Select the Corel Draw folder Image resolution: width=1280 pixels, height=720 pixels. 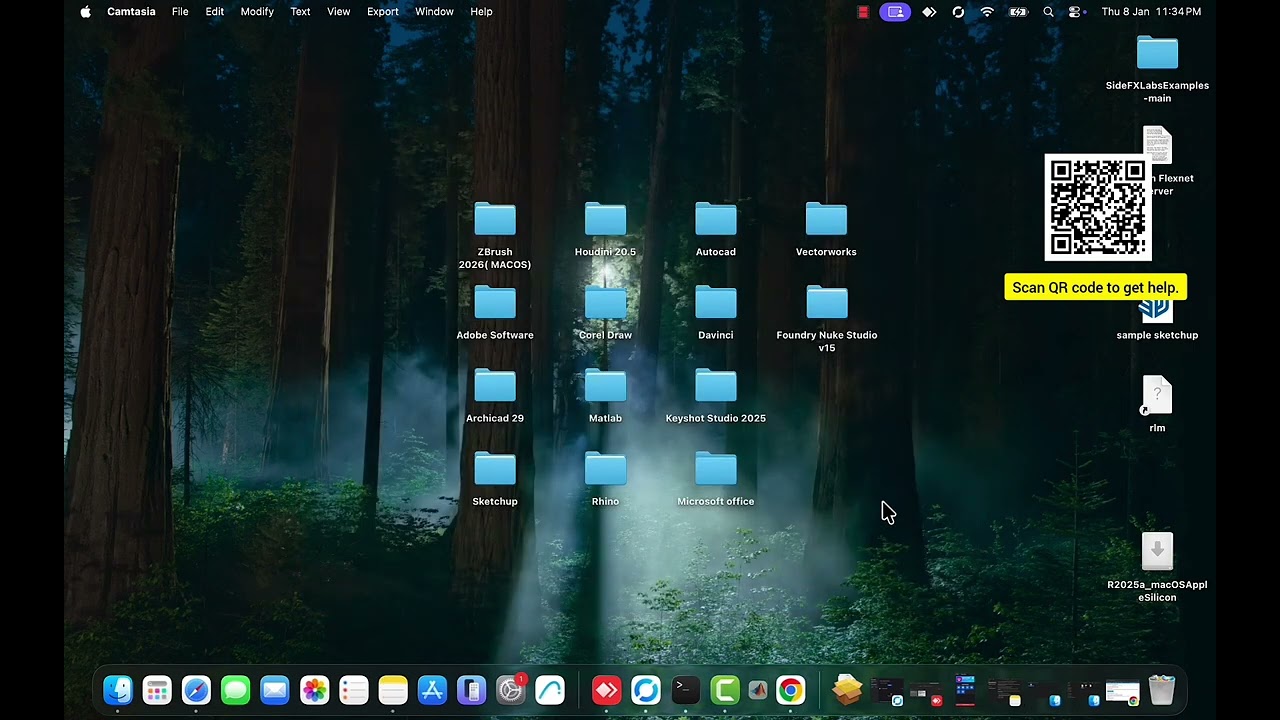(605, 303)
